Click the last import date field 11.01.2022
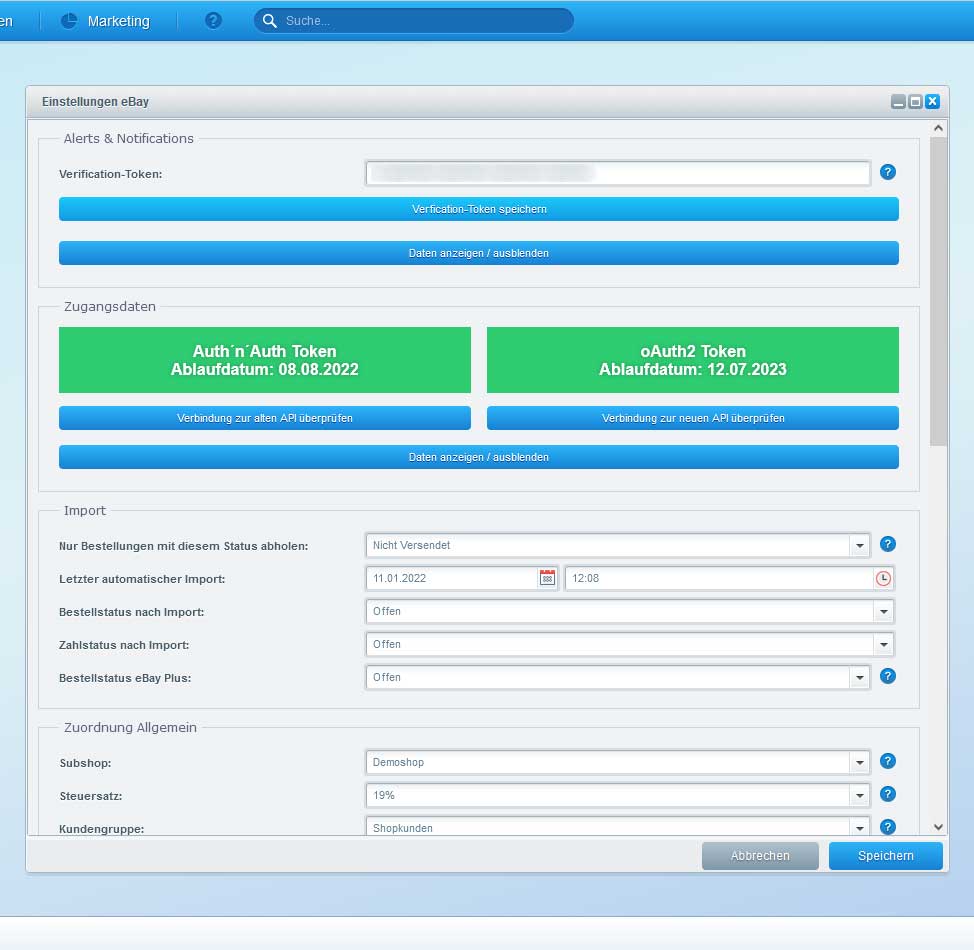The width and height of the screenshot is (974, 950). pos(452,578)
